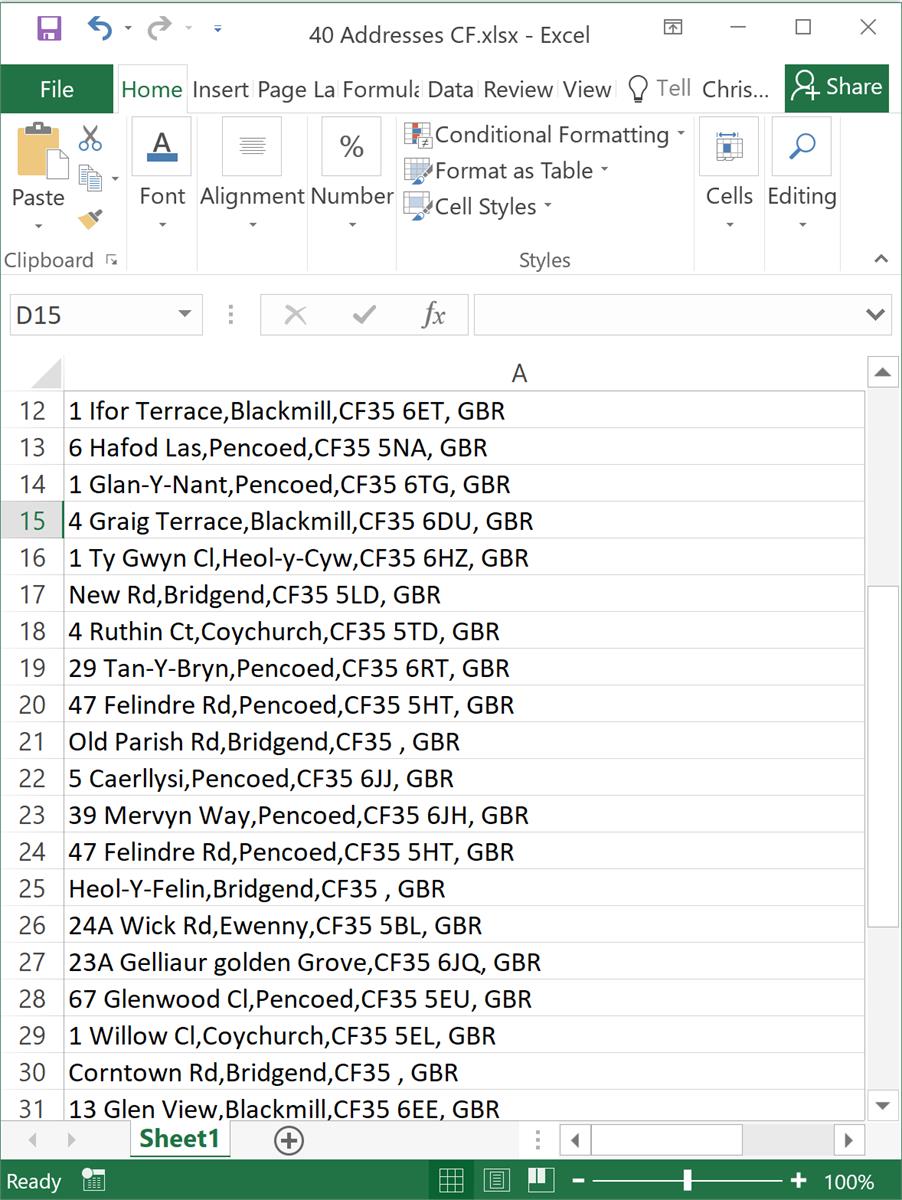Open the Cells group menu
The height and width of the screenshot is (1200, 902).
pos(729,176)
